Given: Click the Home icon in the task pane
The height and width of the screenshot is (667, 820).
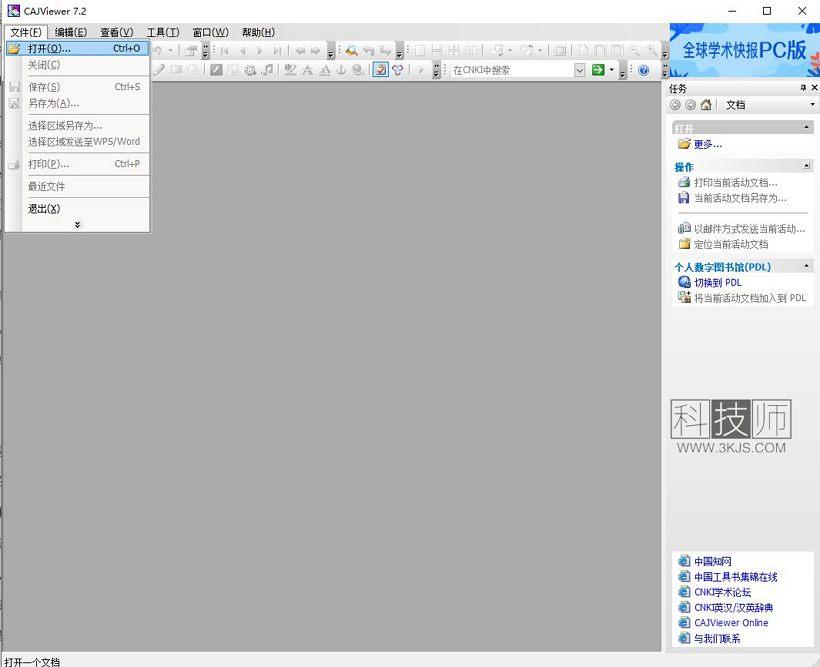Looking at the screenshot, I should pyautogui.click(x=706, y=105).
